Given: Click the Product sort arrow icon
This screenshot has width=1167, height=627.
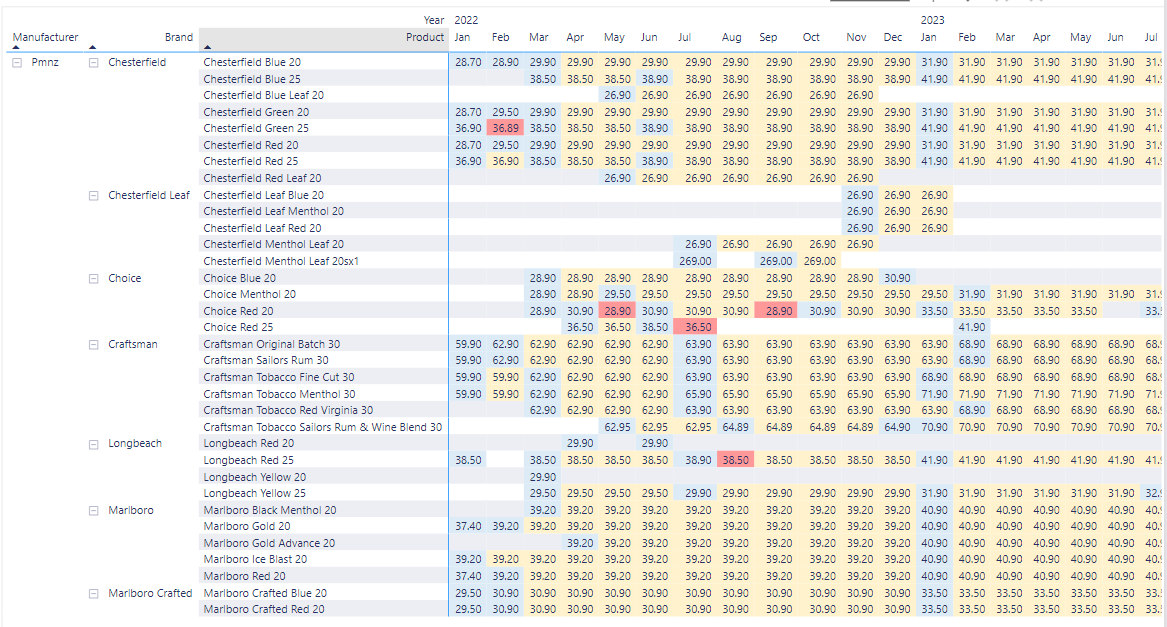Looking at the screenshot, I should (x=207, y=48).
